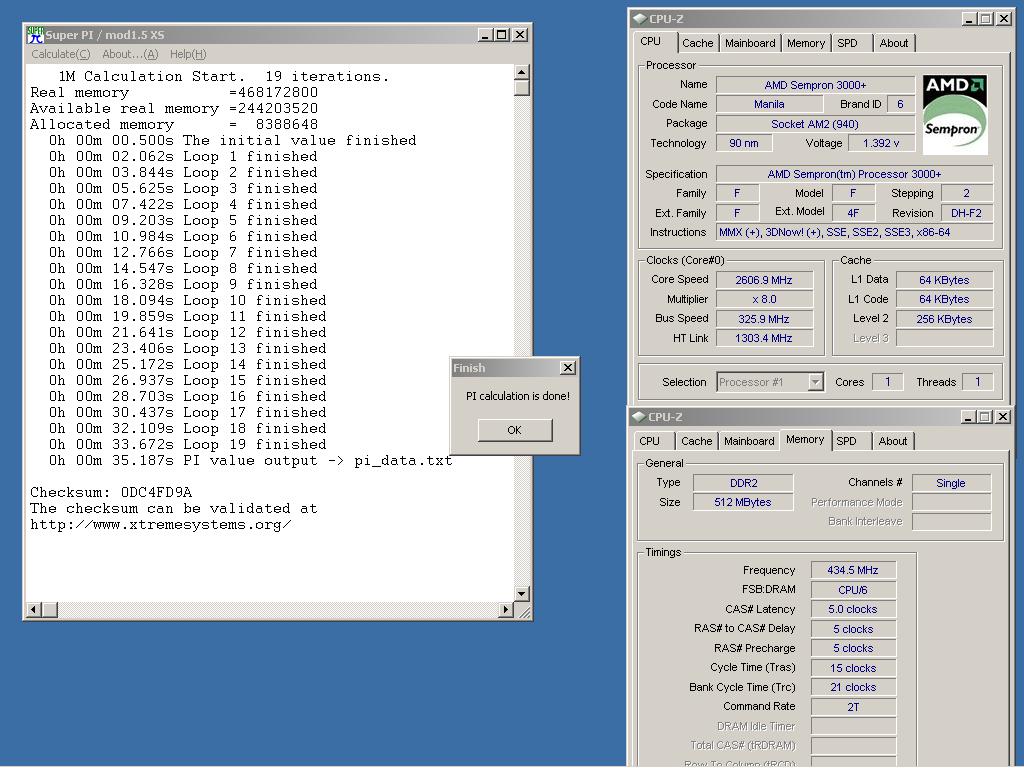Open About menu in Super PI
This screenshot has width=1024, height=768.
pos(130,54)
